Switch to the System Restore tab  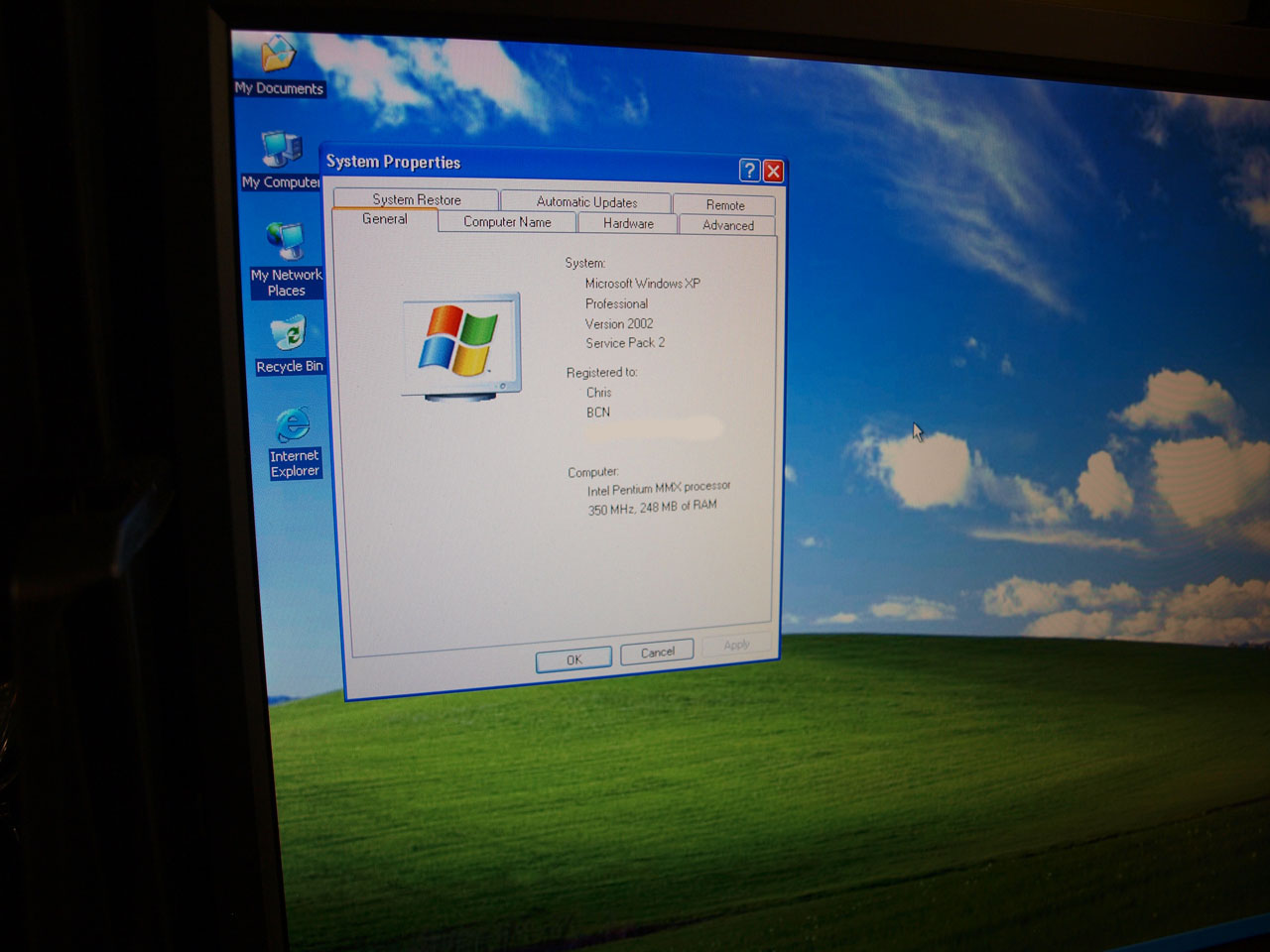click(x=416, y=199)
